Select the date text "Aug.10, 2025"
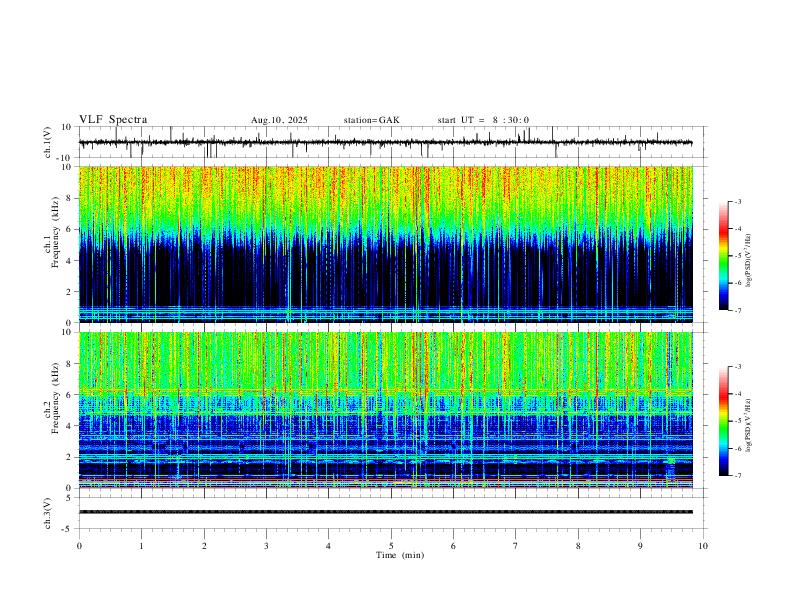This screenshot has height=612, width=792. (x=279, y=120)
